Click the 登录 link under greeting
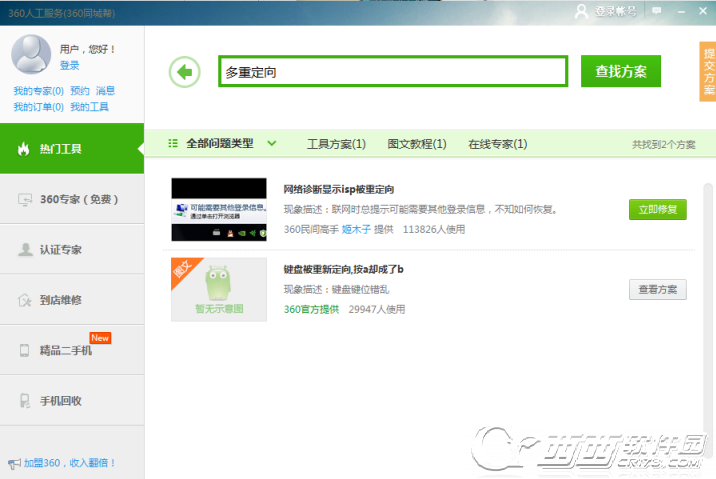 click(x=69, y=65)
